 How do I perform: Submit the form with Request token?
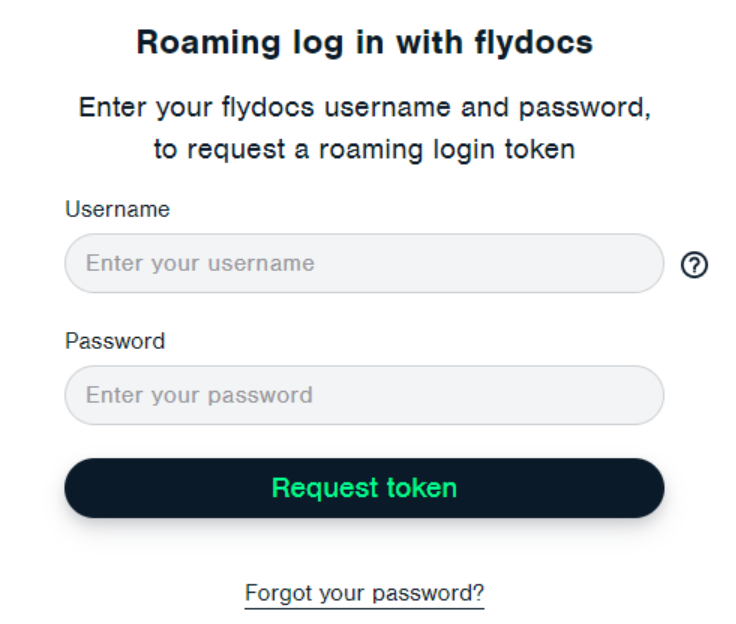point(364,488)
